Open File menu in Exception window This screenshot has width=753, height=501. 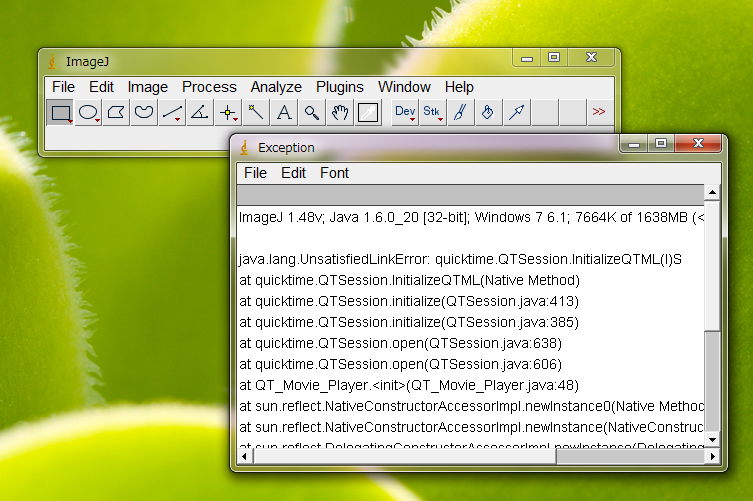tap(255, 173)
